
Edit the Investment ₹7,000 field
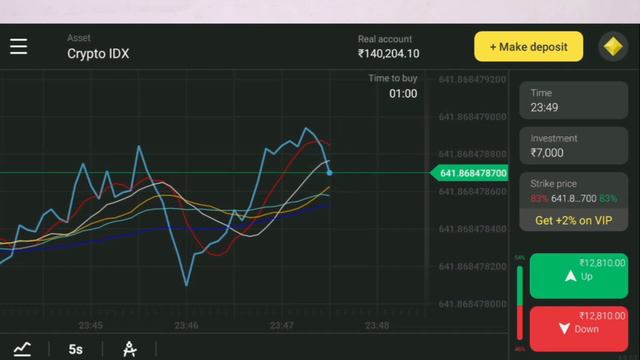(573, 146)
